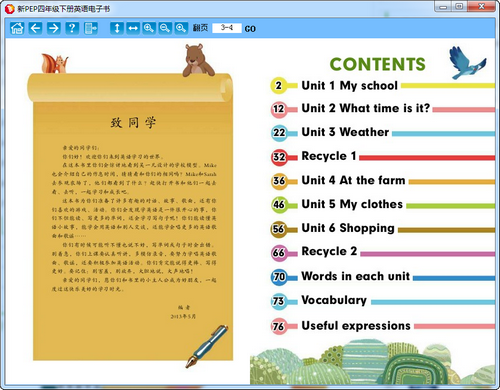Click the page number input field
Viewport: 500px width, 390px height.
[227, 28]
